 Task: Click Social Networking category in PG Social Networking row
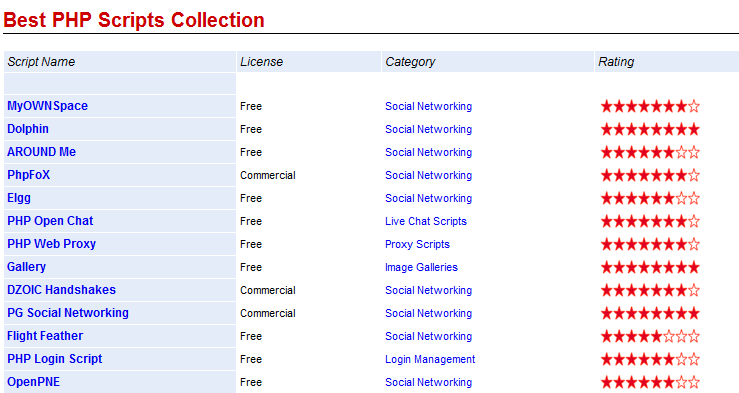click(428, 313)
